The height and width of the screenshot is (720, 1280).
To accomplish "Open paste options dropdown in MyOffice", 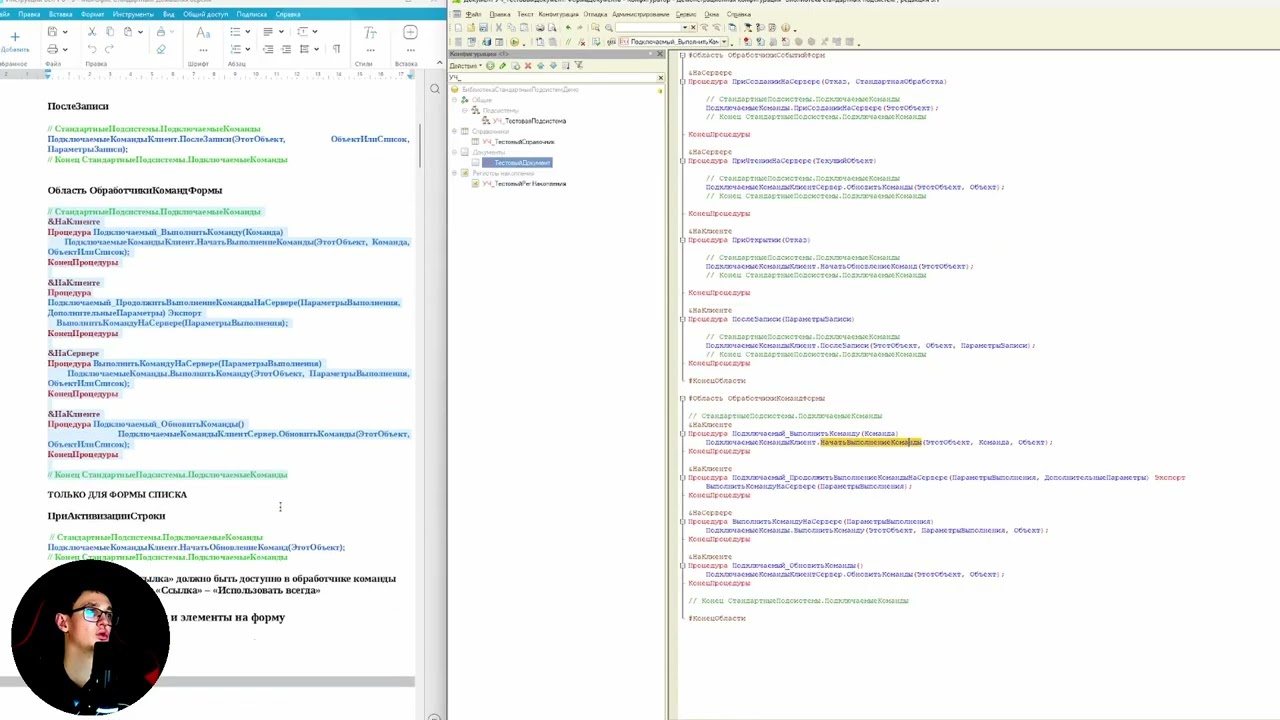I will click(140, 32).
